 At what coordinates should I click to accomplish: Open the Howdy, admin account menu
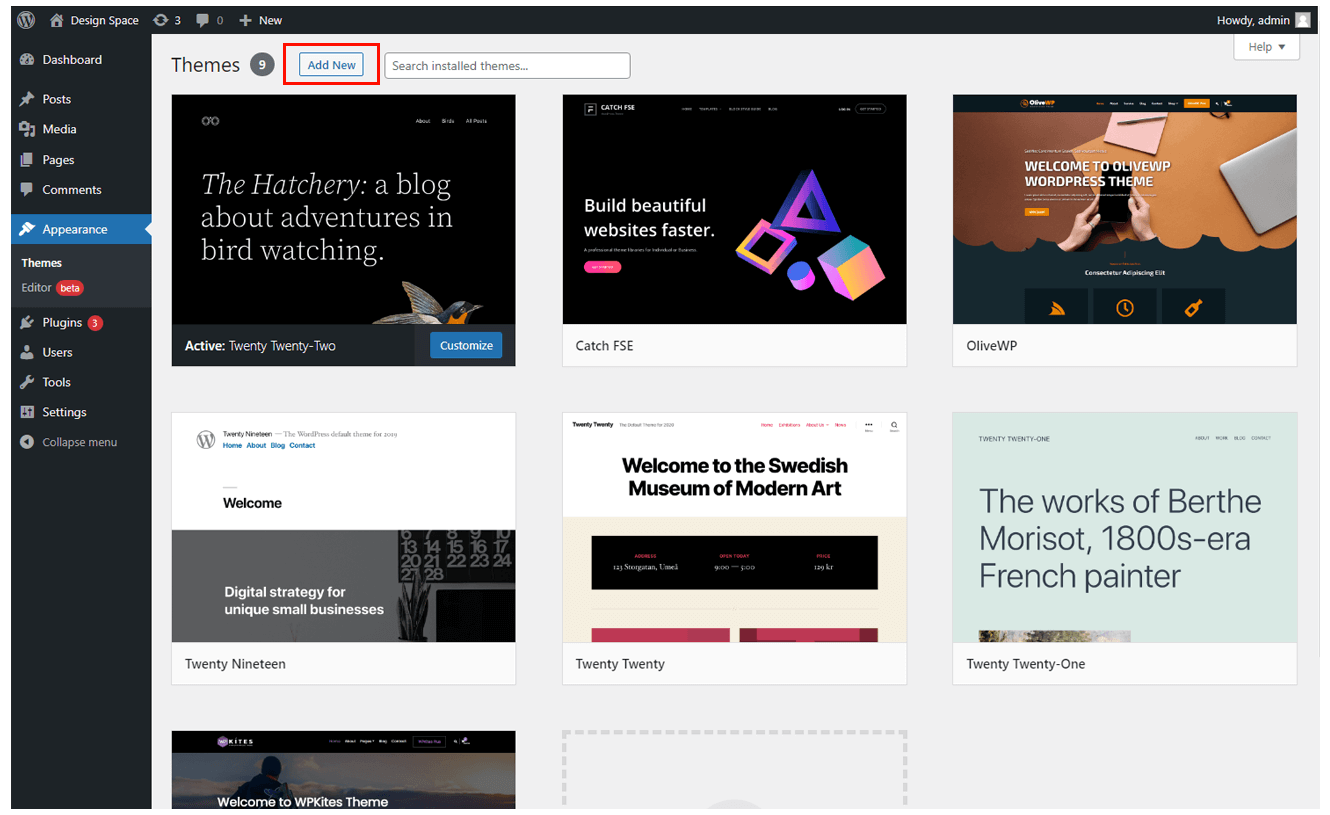(x=1263, y=20)
